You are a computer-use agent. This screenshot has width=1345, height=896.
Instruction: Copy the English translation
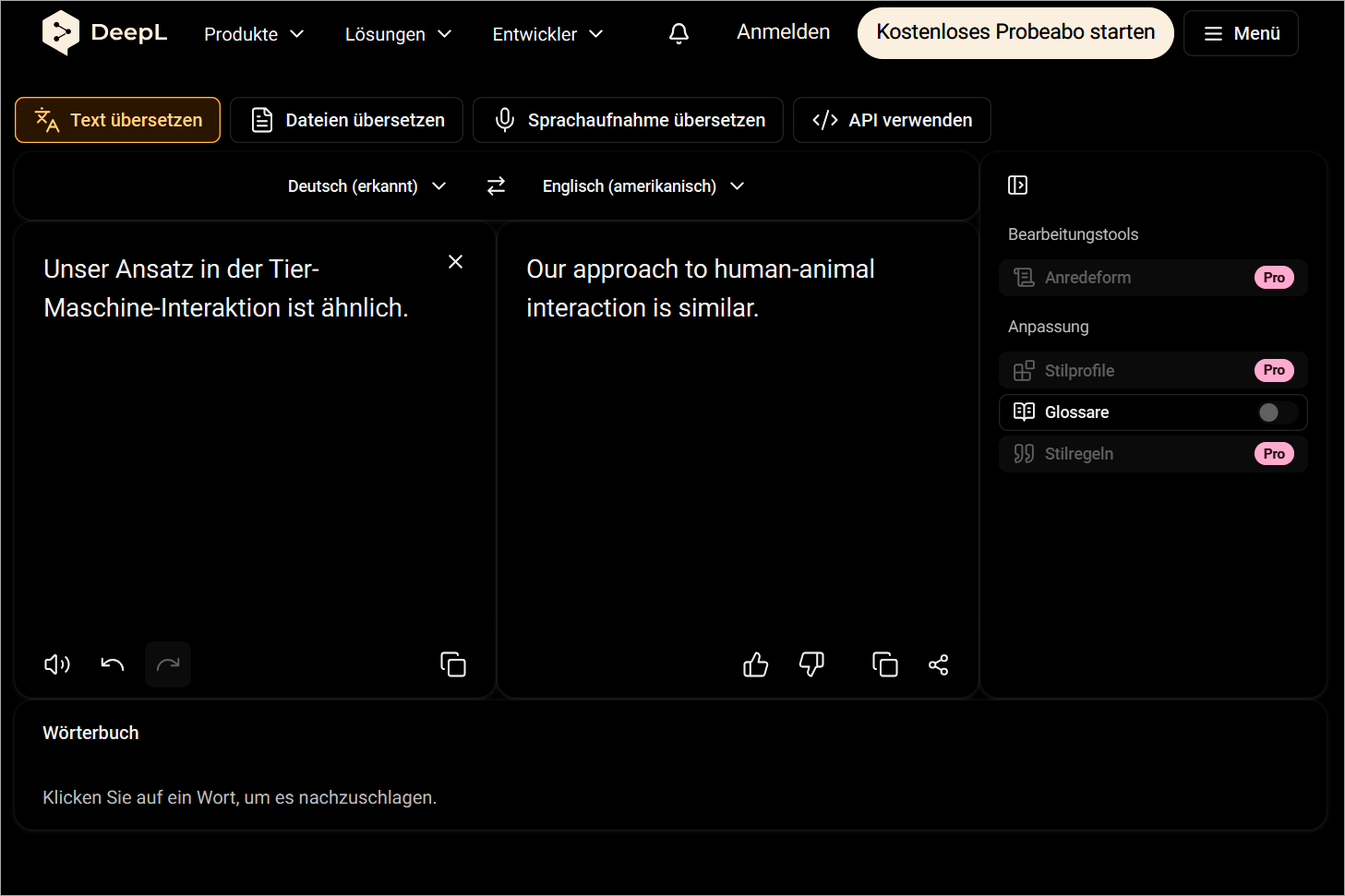coord(885,664)
